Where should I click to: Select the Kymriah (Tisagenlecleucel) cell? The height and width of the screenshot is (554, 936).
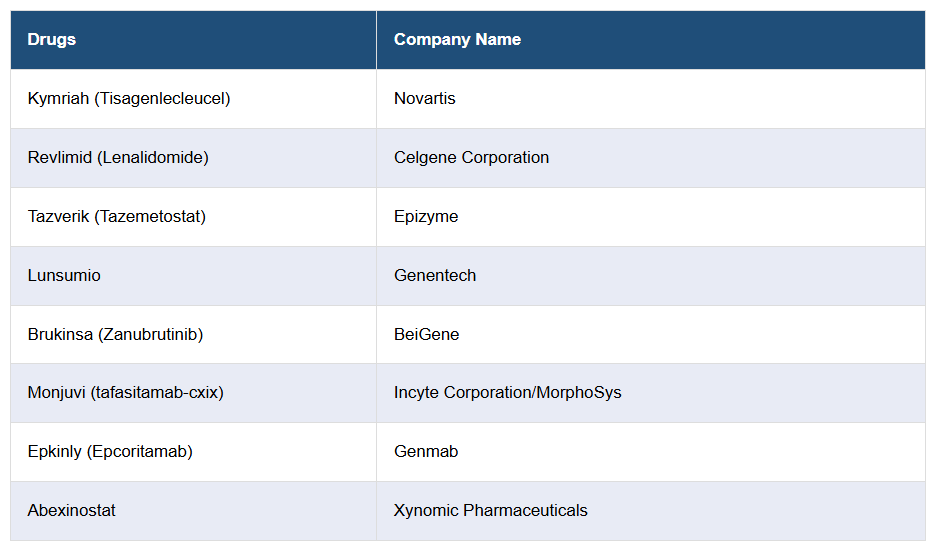coord(129,99)
